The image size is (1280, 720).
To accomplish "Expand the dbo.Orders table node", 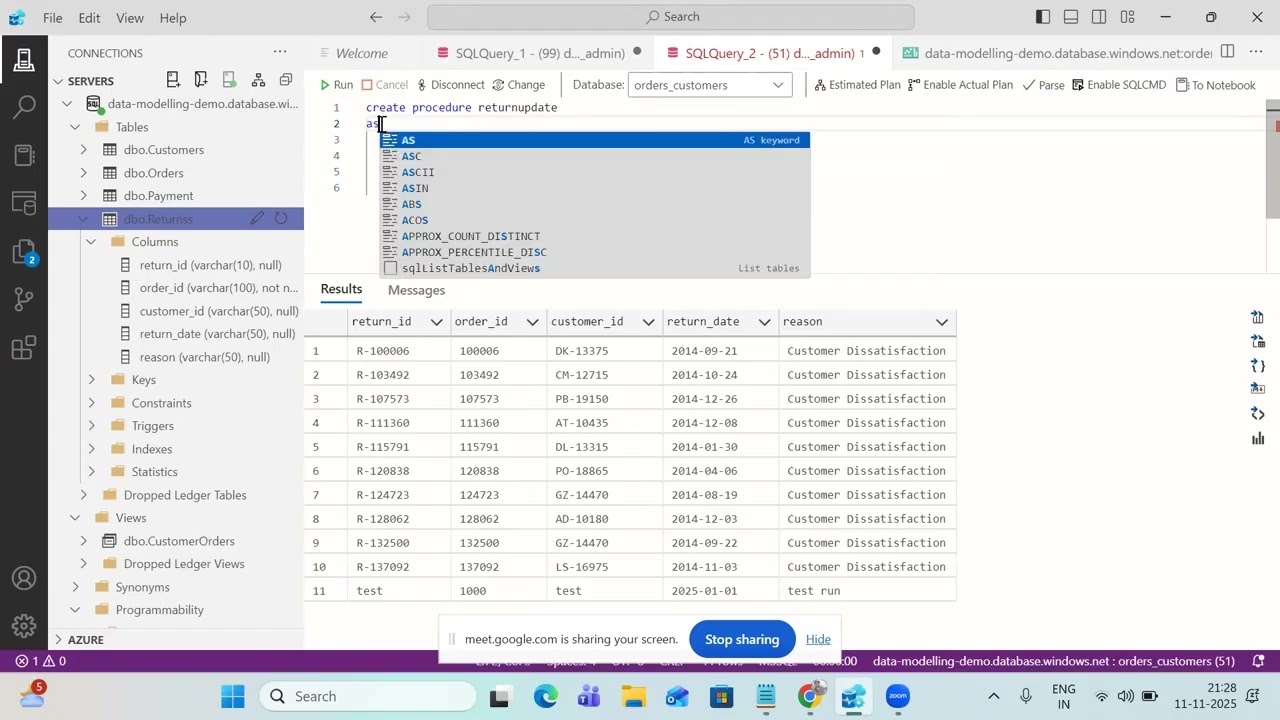I will (83, 173).
